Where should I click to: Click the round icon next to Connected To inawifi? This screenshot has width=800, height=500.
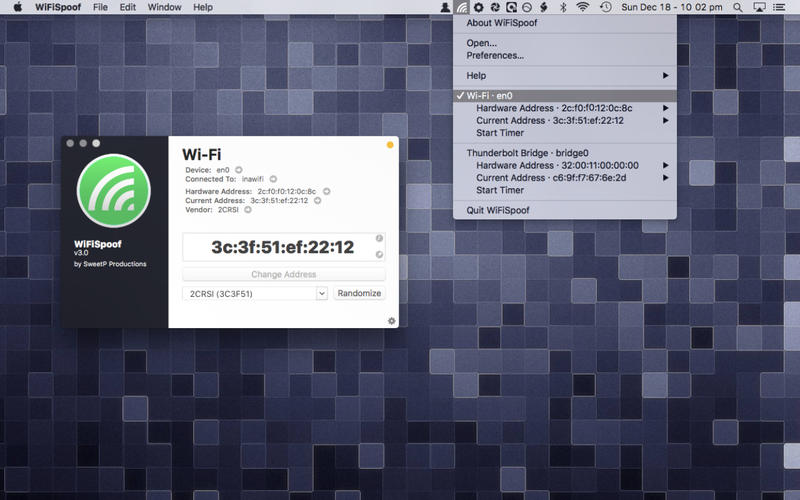[x=273, y=179]
